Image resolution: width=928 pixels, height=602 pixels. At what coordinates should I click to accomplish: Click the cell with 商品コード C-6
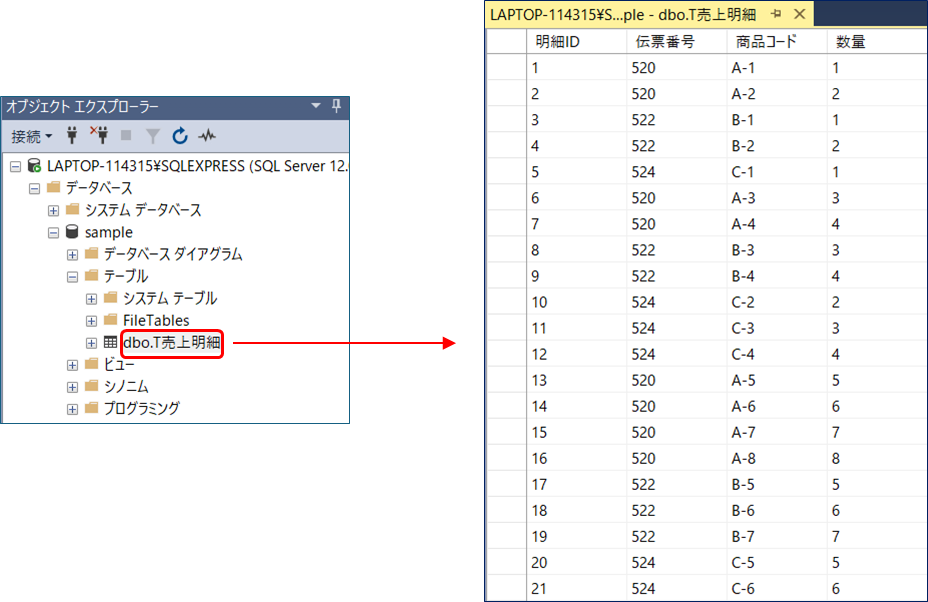[776, 588]
